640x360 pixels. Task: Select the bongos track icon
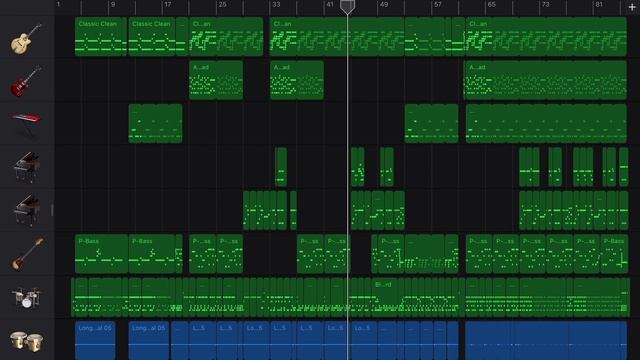(26, 341)
